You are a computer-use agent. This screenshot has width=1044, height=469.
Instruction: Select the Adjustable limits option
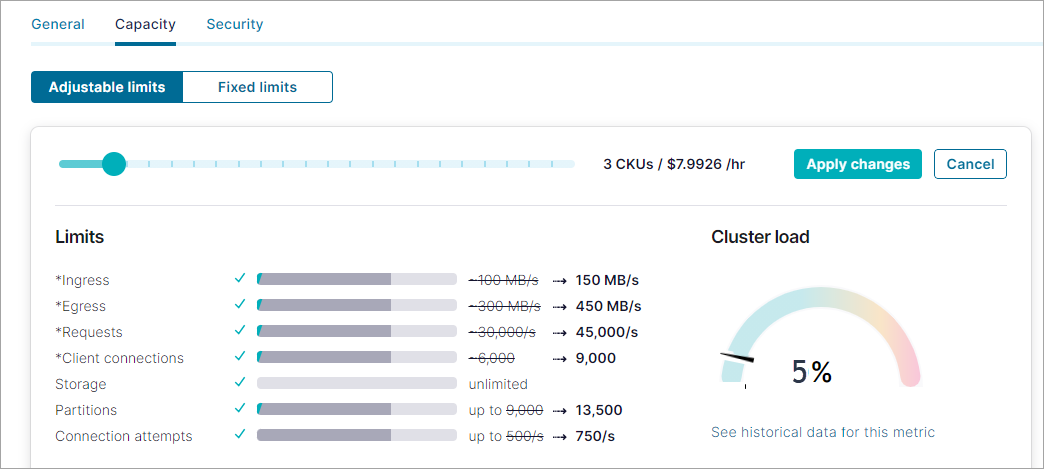(107, 87)
